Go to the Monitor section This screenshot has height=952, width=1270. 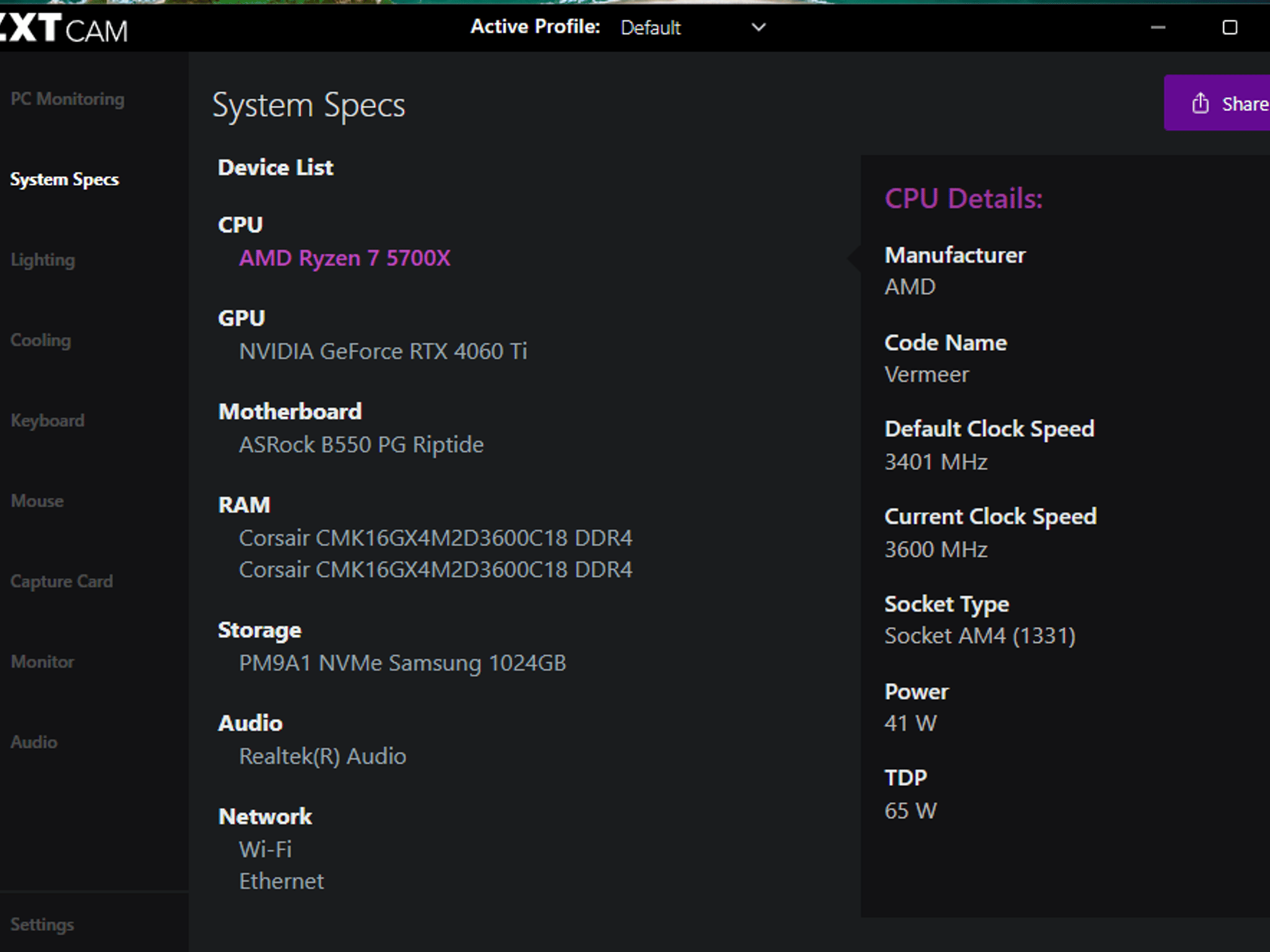point(43,662)
